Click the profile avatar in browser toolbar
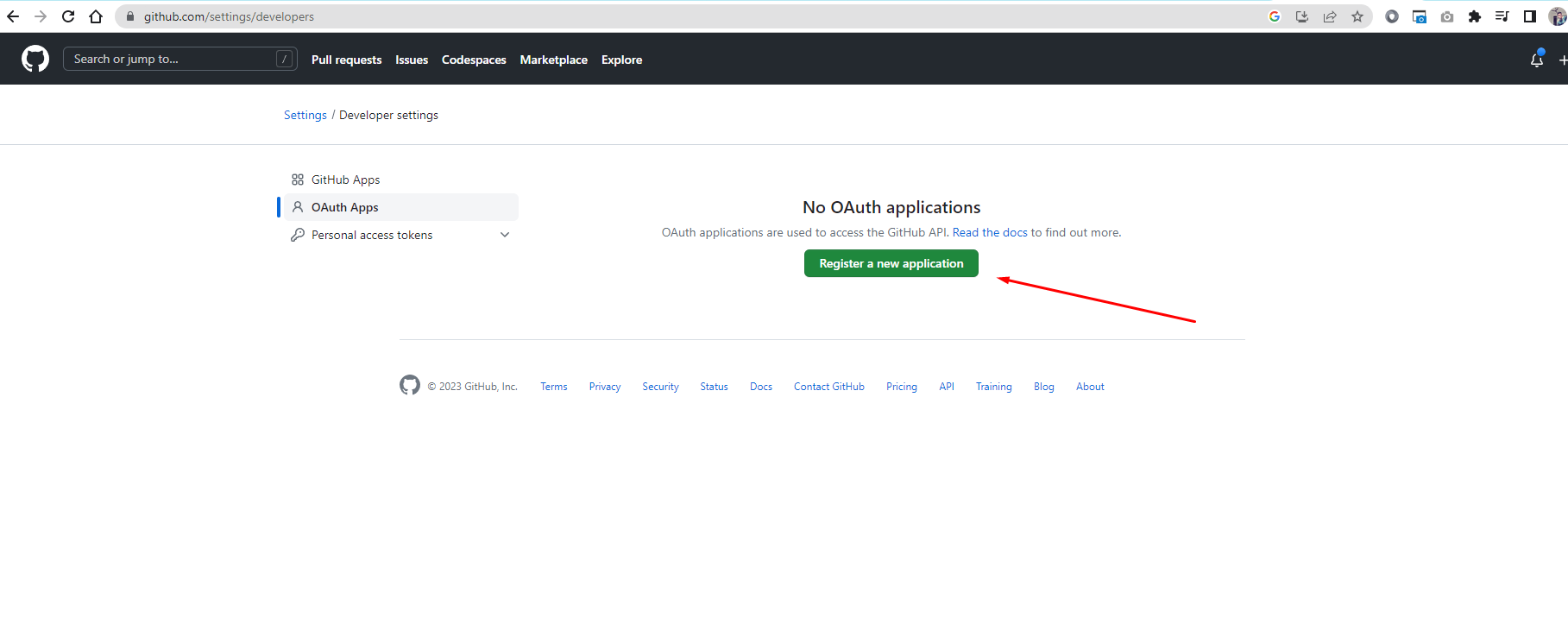1568x643 pixels. 1558,16
